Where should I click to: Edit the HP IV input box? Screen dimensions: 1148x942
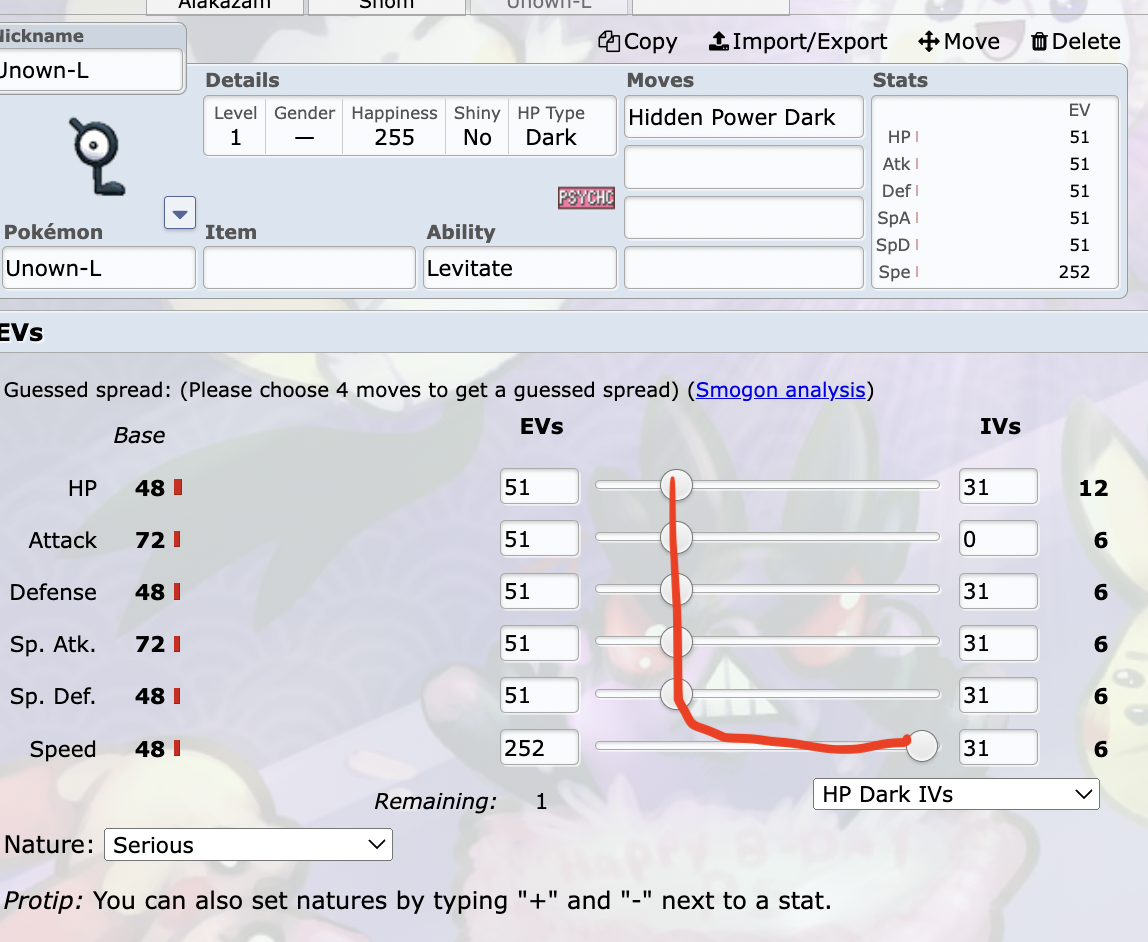click(999, 487)
